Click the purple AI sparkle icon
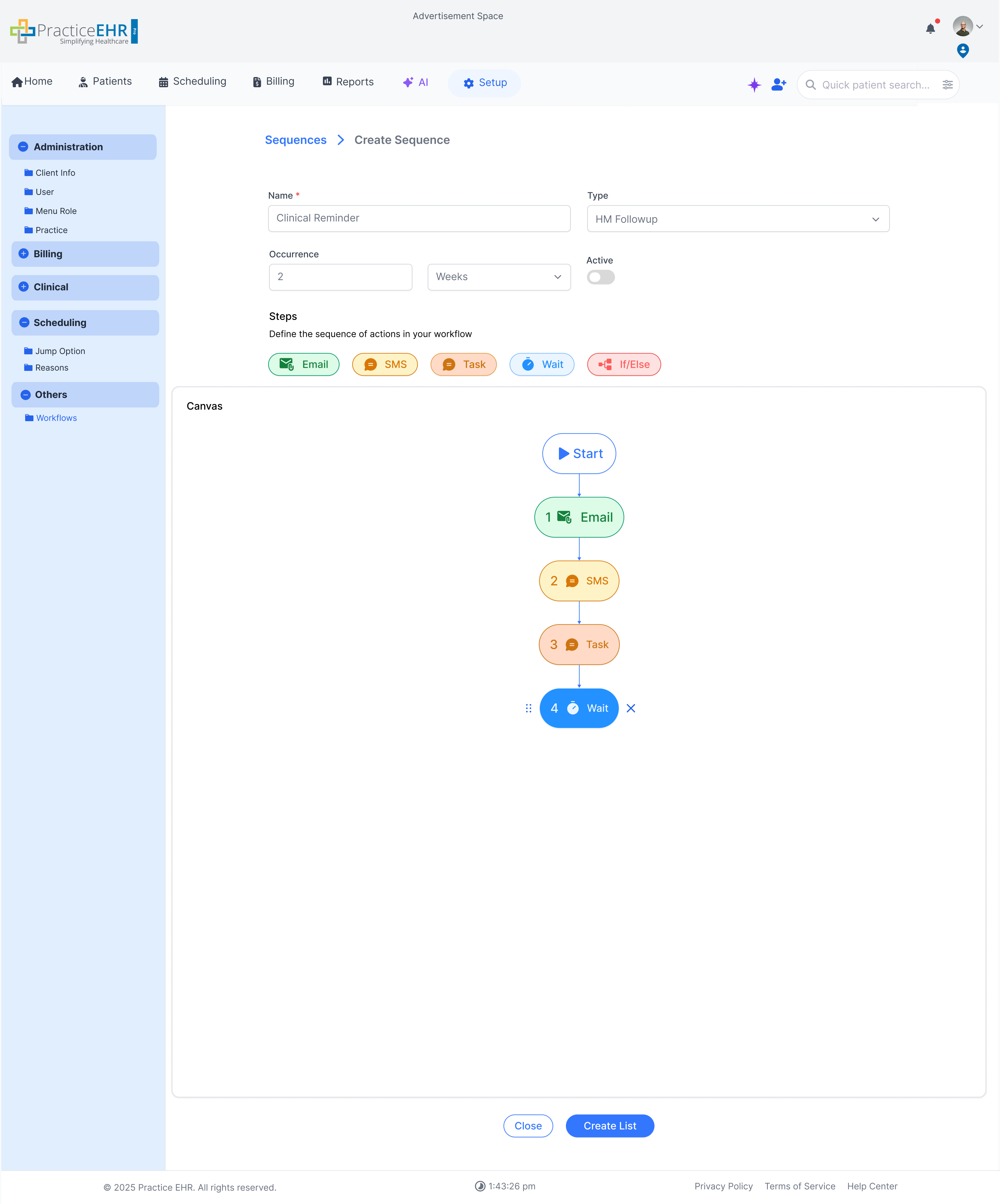The image size is (1000, 1204). click(754, 85)
